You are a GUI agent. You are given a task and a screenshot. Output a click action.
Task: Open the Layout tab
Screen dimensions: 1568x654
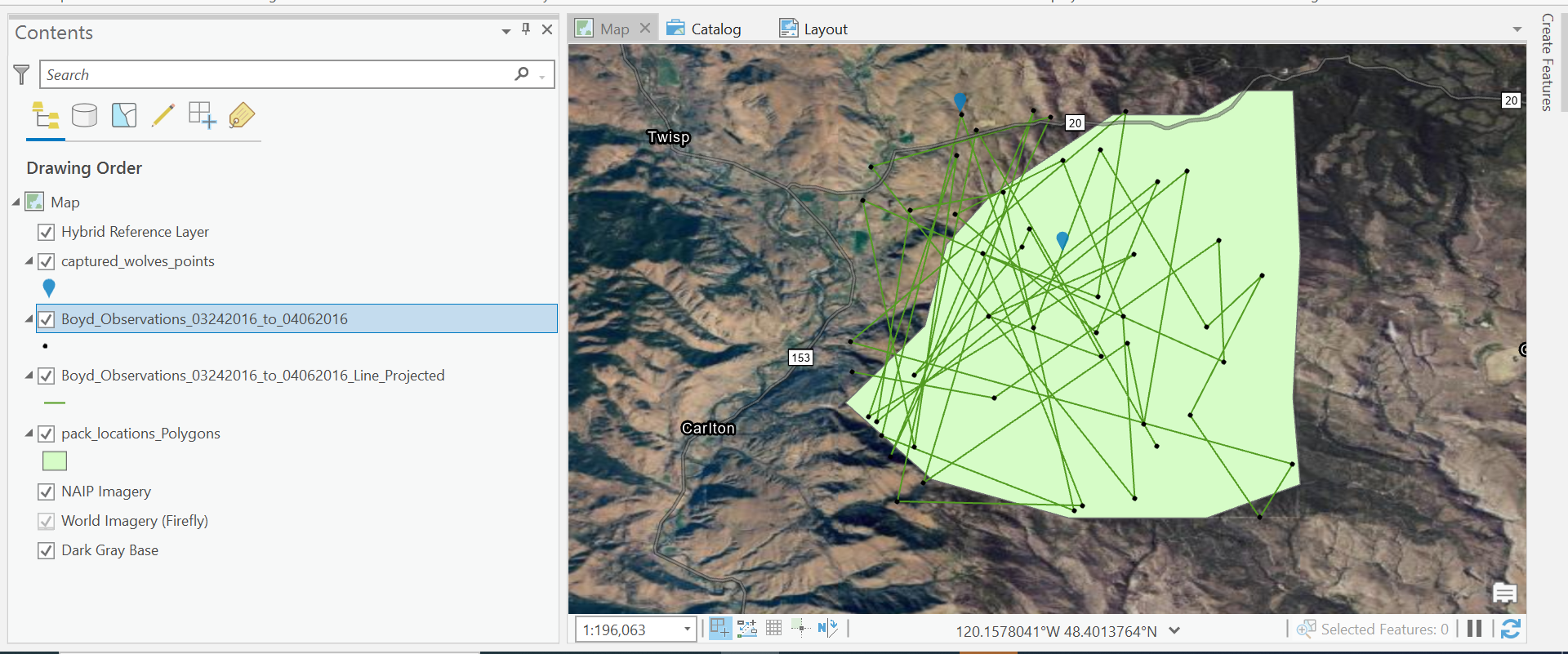814,29
